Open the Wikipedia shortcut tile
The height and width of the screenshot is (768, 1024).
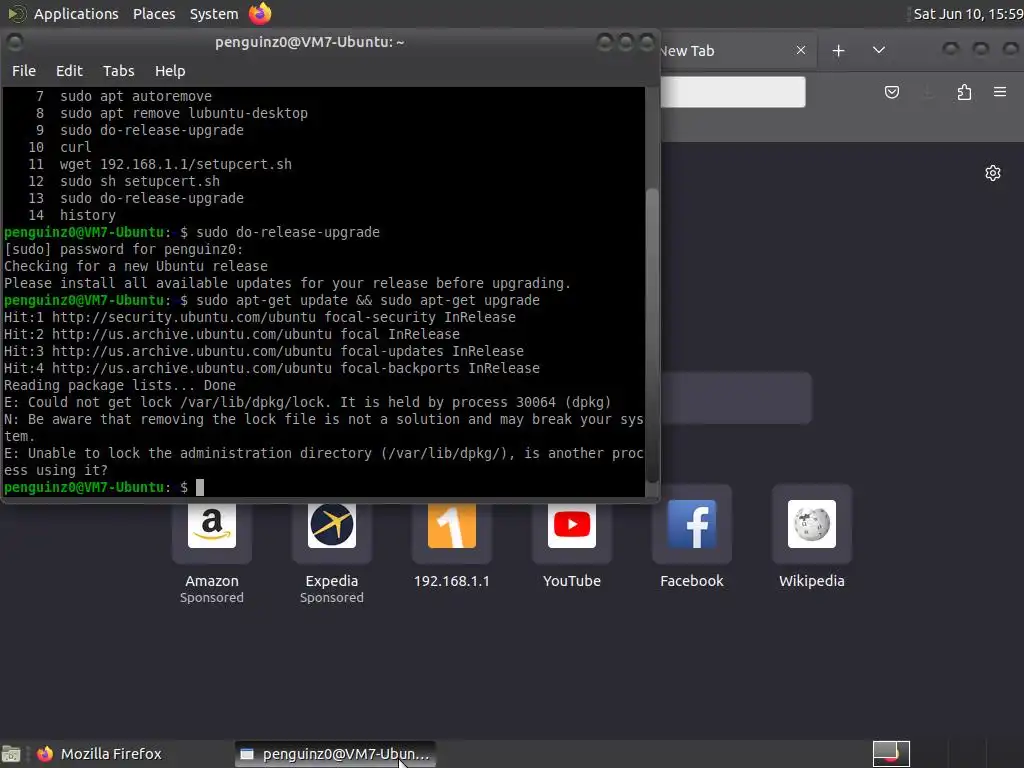pos(812,524)
